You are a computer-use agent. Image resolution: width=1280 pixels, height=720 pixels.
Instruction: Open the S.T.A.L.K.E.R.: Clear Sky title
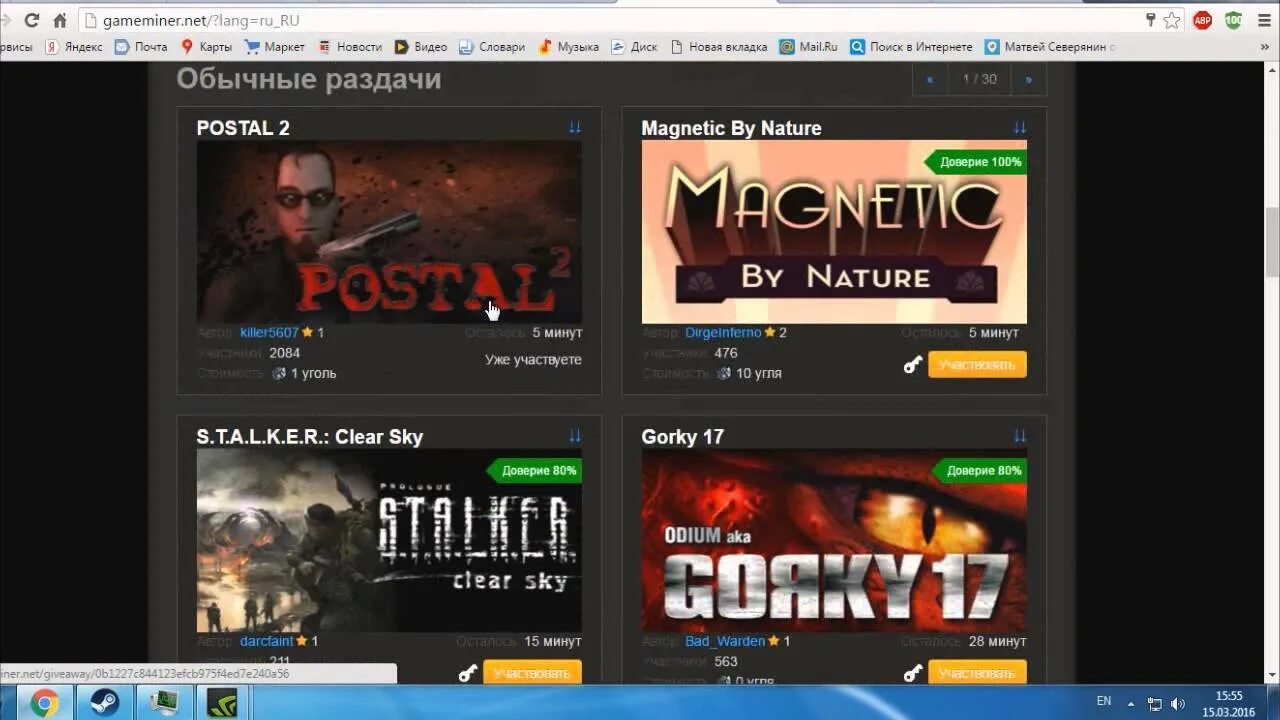pyautogui.click(x=310, y=437)
